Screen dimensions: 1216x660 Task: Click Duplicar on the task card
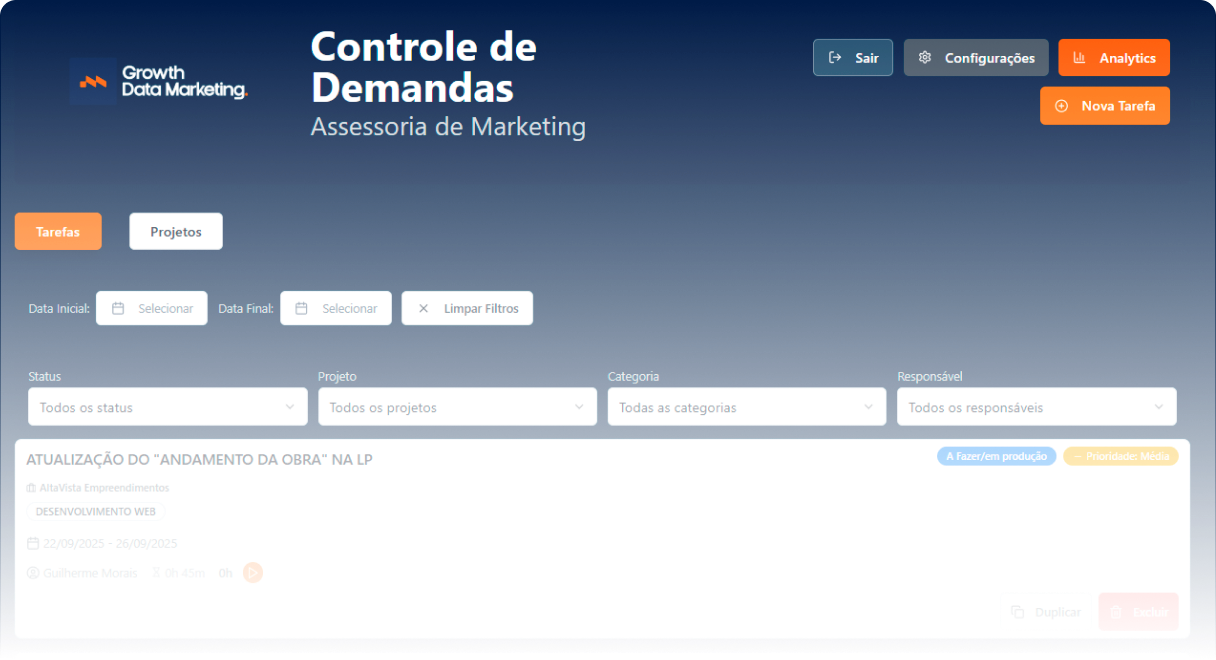(x=1046, y=611)
